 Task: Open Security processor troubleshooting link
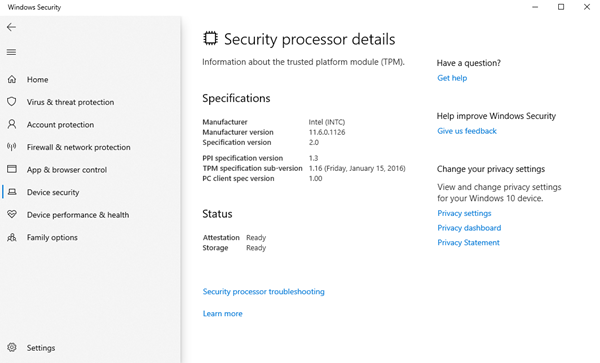264,291
